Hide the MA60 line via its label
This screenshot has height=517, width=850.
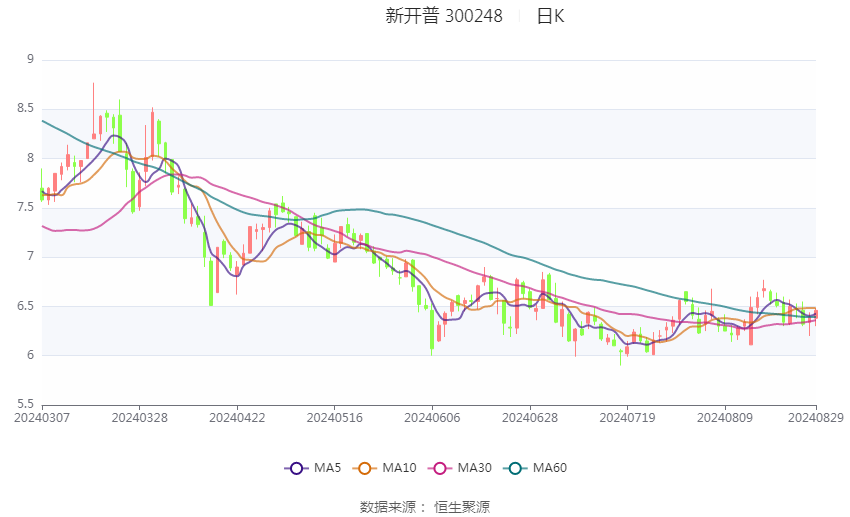click(550, 468)
